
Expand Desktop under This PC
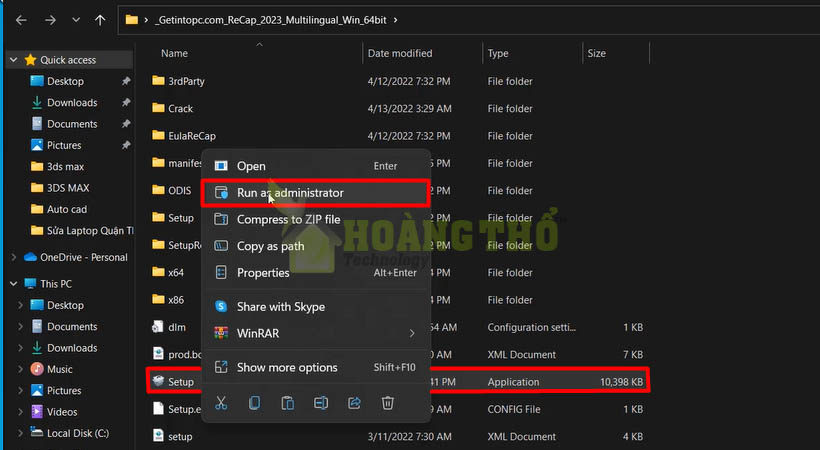[x=20, y=305]
